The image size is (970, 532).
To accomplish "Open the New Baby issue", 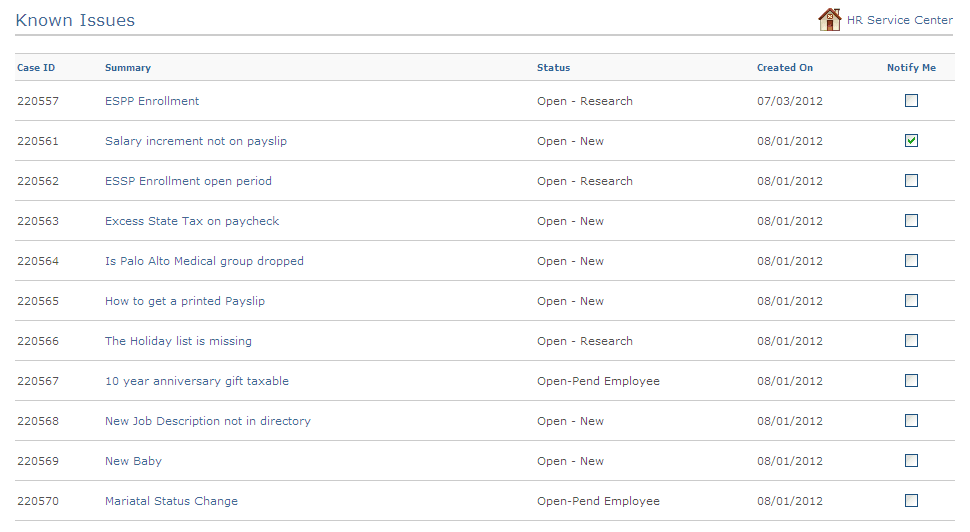I will click(x=133, y=461).
